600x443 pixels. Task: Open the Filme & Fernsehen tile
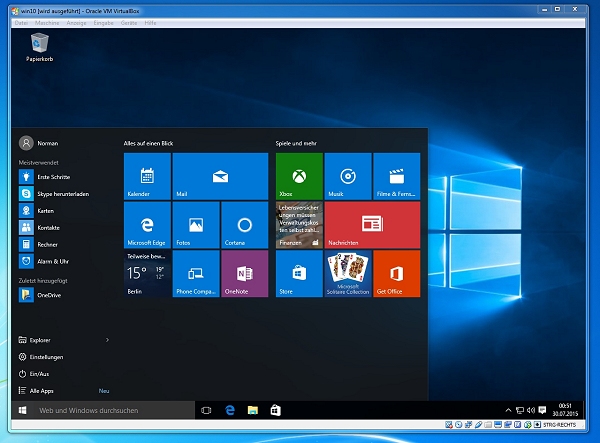(396, 176)
